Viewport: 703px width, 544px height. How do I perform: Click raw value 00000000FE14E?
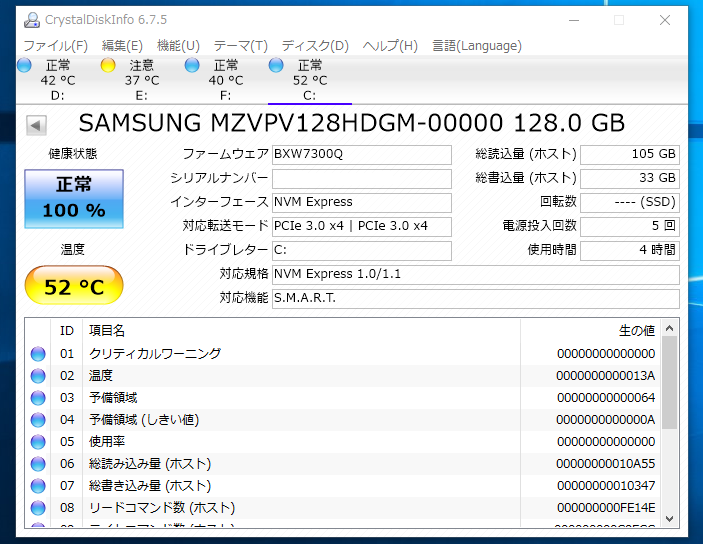(x=606, y=508)
